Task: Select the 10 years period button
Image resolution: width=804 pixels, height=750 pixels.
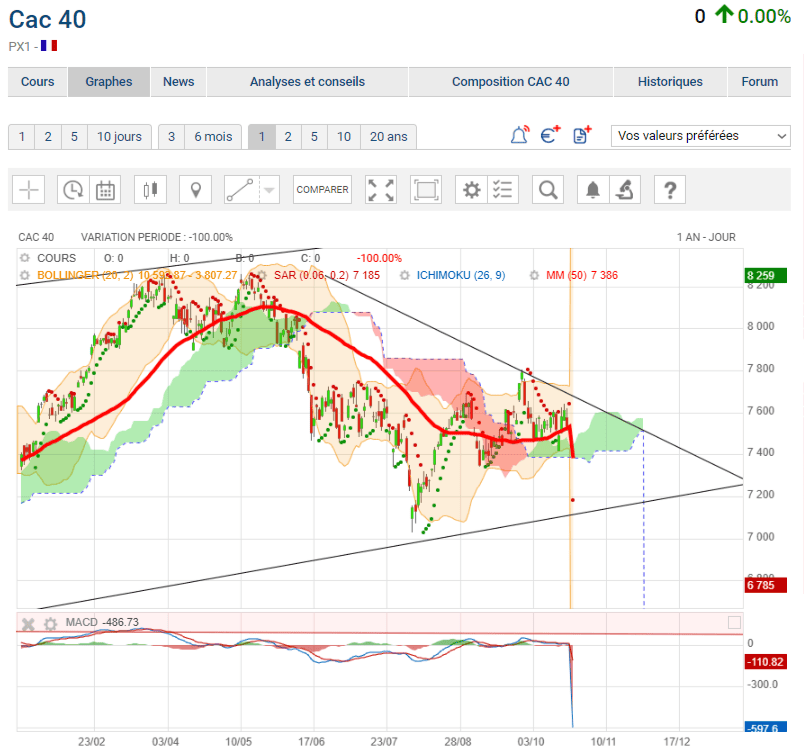Action: [344, 137]
